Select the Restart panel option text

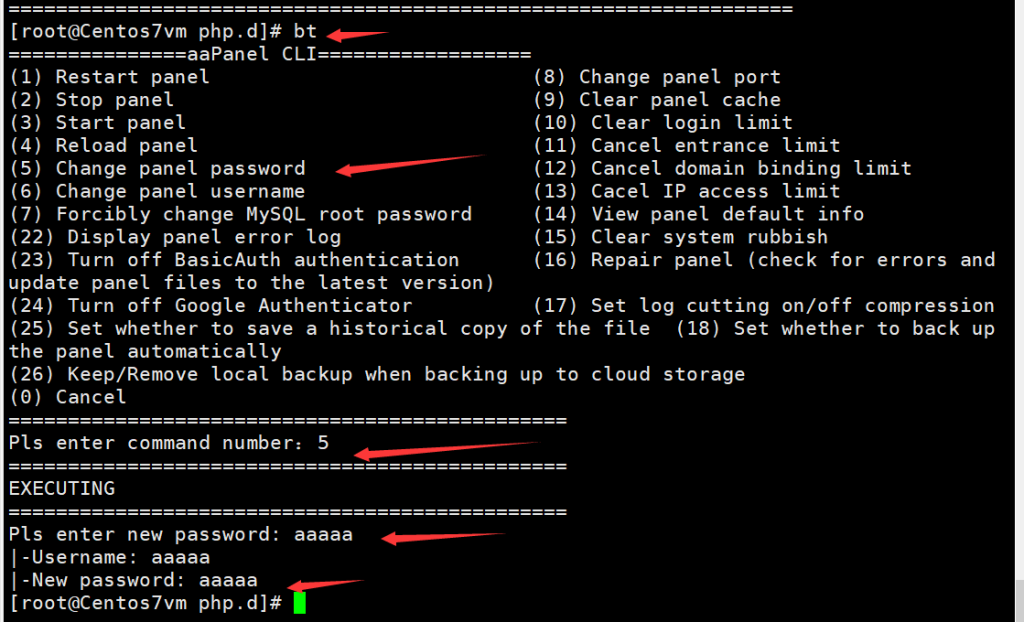109,77
